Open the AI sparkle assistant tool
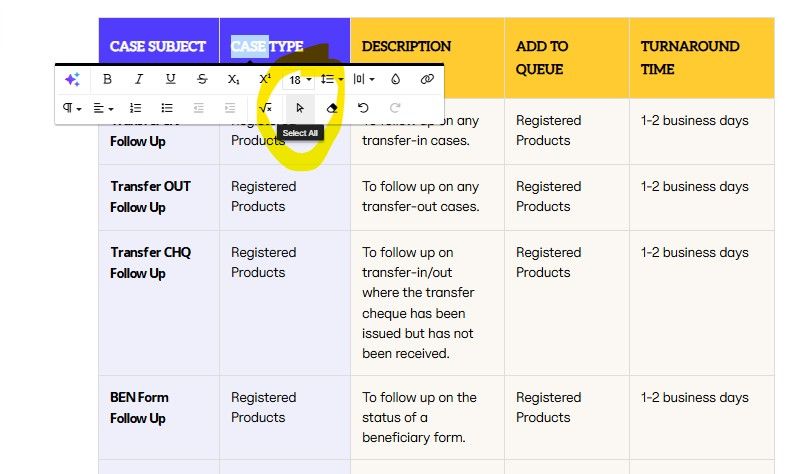Screen dimensions: 798x474 (72, 79)
